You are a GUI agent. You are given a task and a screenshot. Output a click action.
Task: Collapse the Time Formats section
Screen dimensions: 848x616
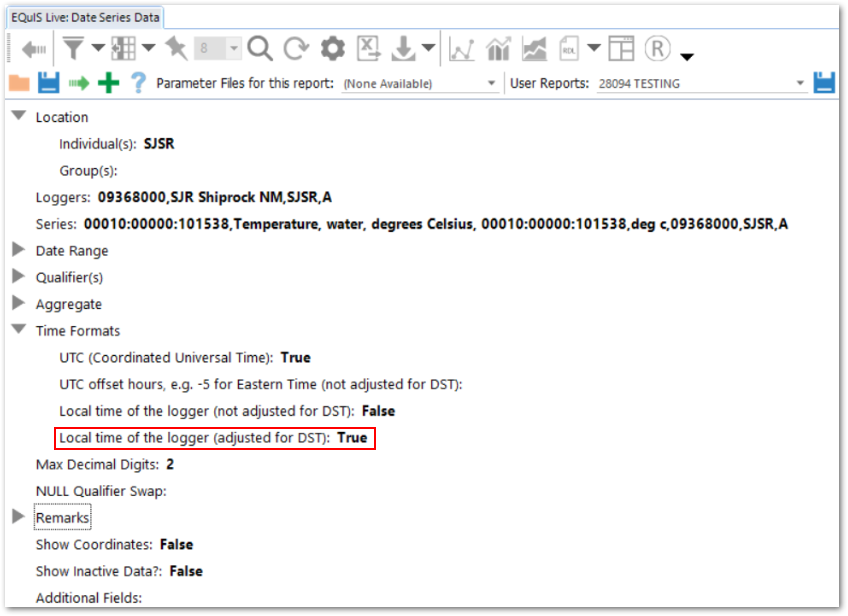click(18, 330)
